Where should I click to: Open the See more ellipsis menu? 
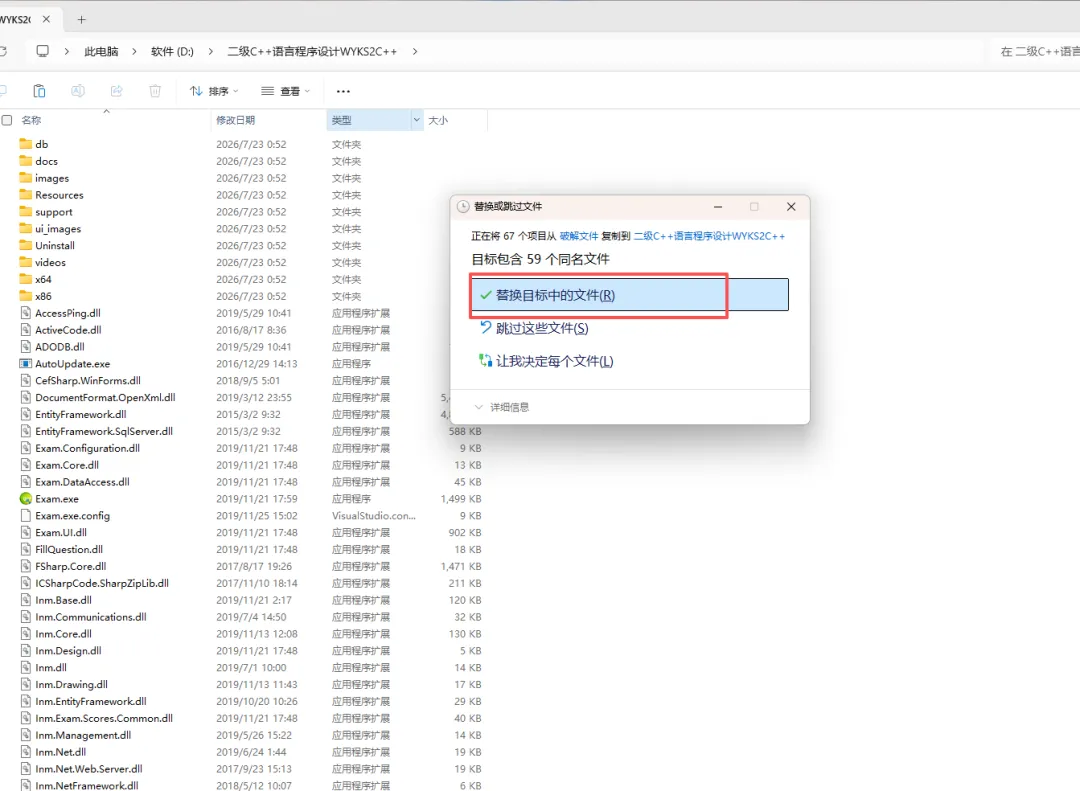point(343,91)
